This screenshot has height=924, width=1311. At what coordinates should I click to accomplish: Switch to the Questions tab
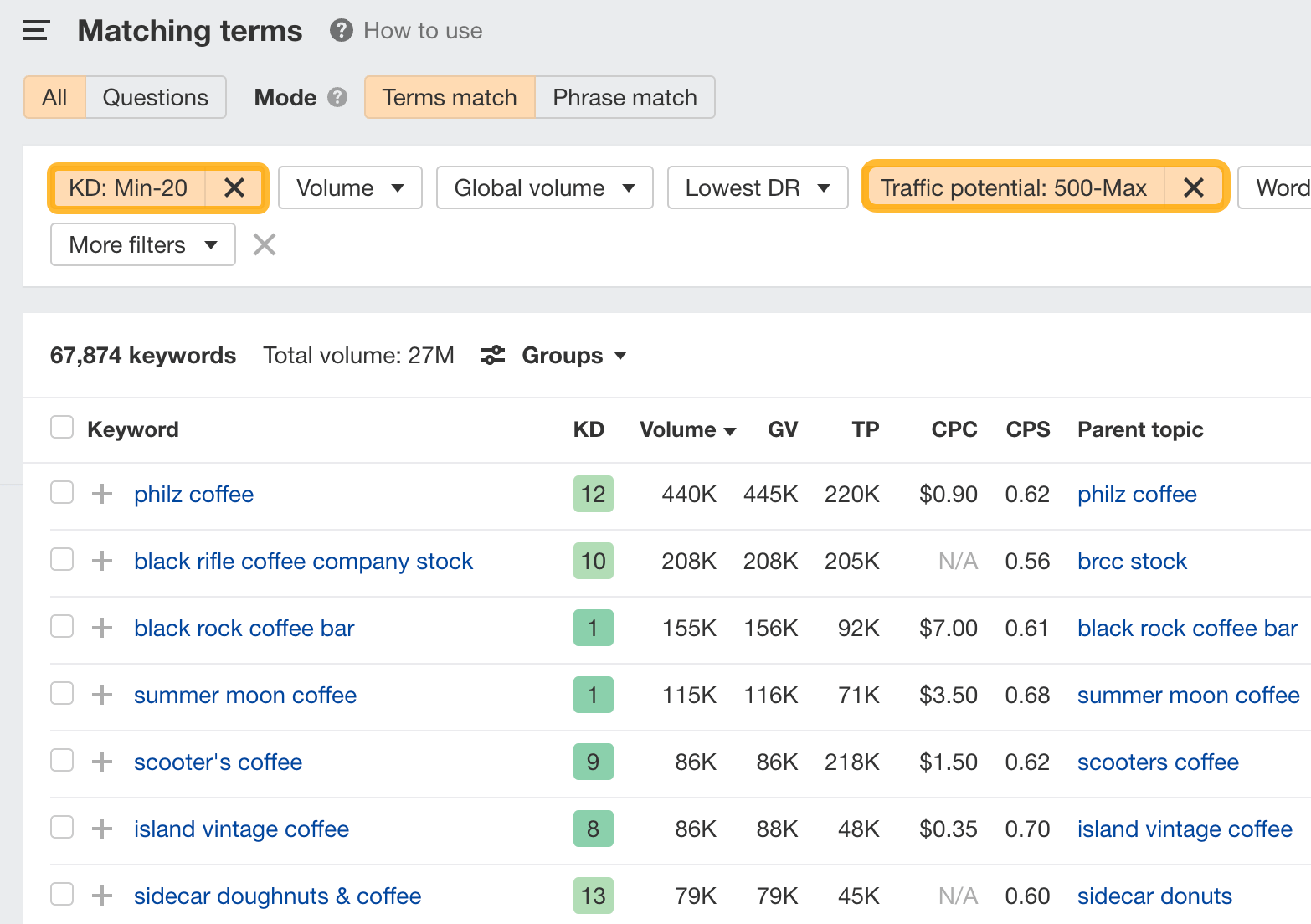155,97
